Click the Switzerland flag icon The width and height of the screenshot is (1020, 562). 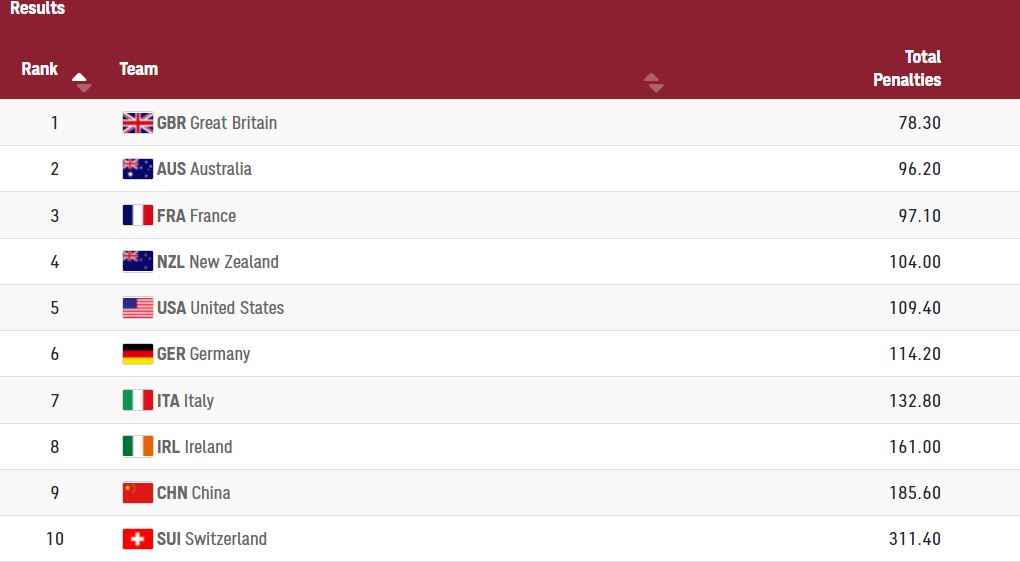click(x=137, y=539)
